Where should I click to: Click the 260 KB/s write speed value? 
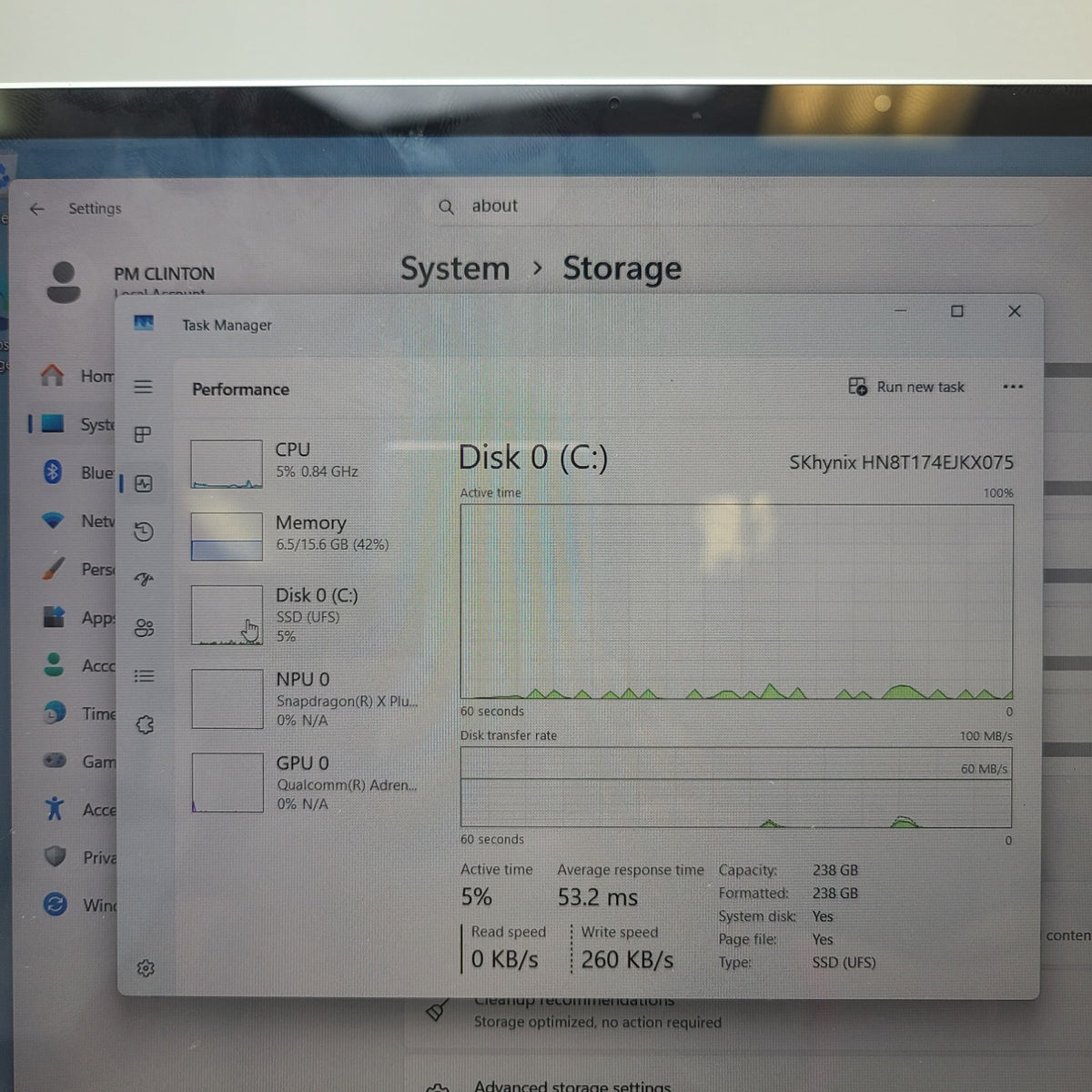click(627, 960)
